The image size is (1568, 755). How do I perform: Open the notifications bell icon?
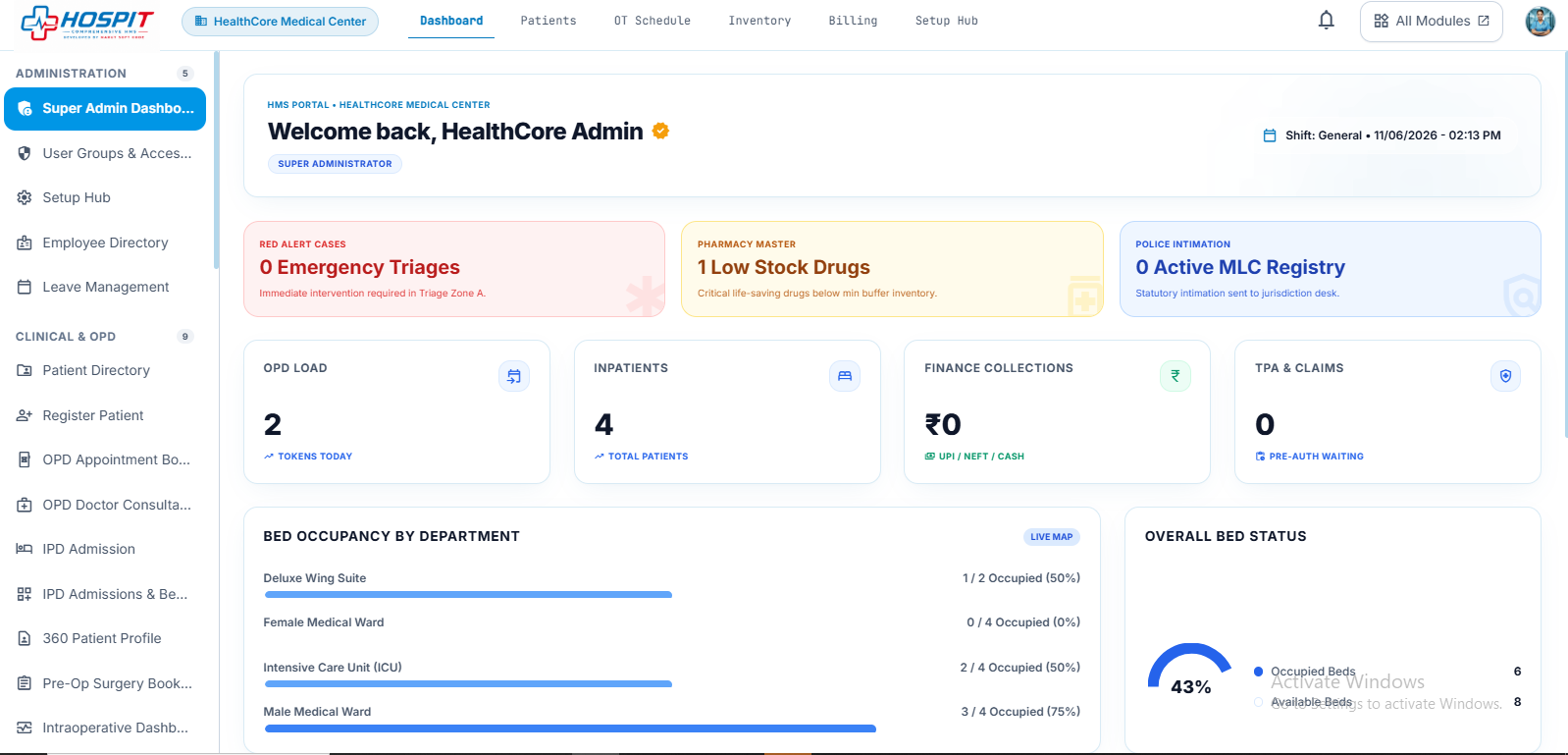point(1326,21)
